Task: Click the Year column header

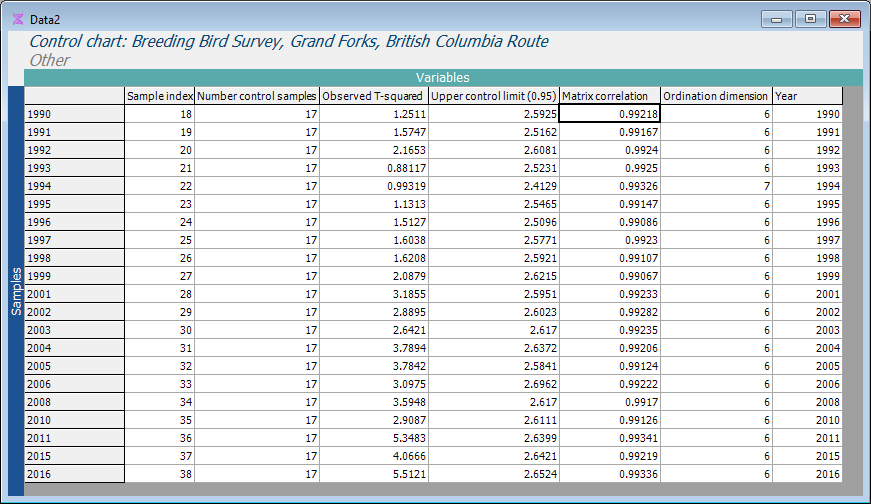Action: click(807, 96)
